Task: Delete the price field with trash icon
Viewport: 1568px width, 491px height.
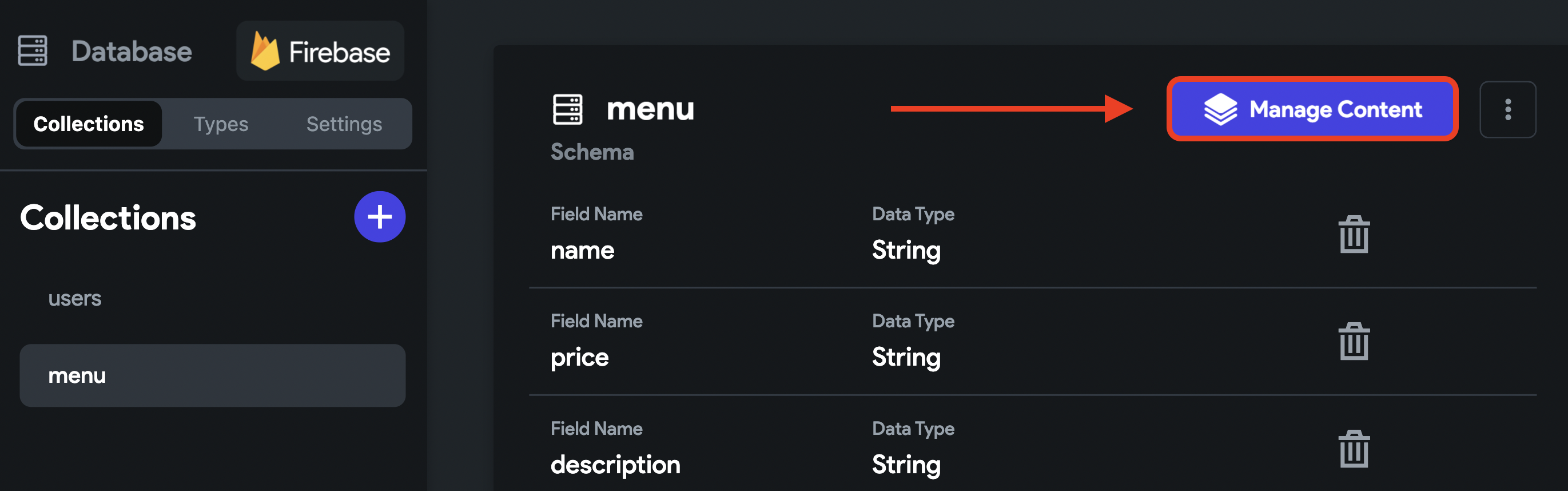Action: coord(1354,341)
